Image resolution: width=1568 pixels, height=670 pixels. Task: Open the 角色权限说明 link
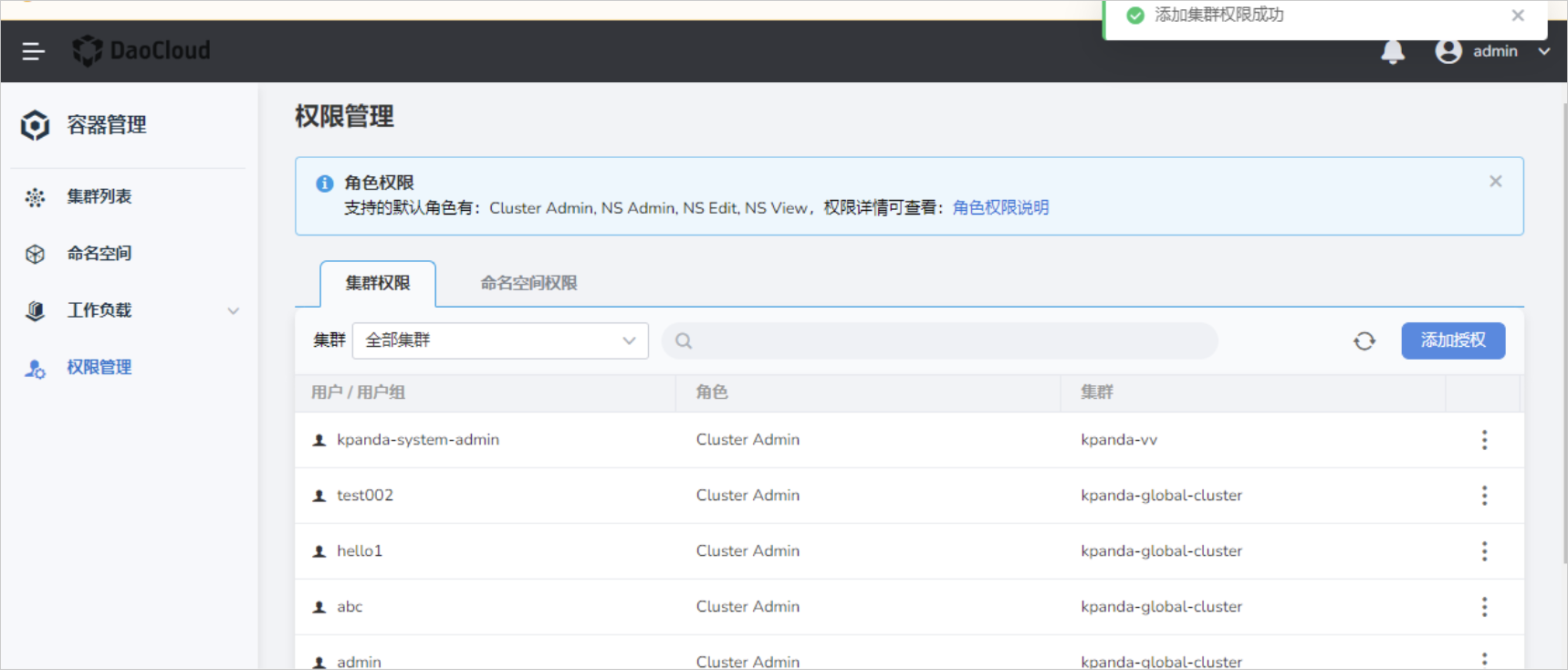(x=1000, y=208)
